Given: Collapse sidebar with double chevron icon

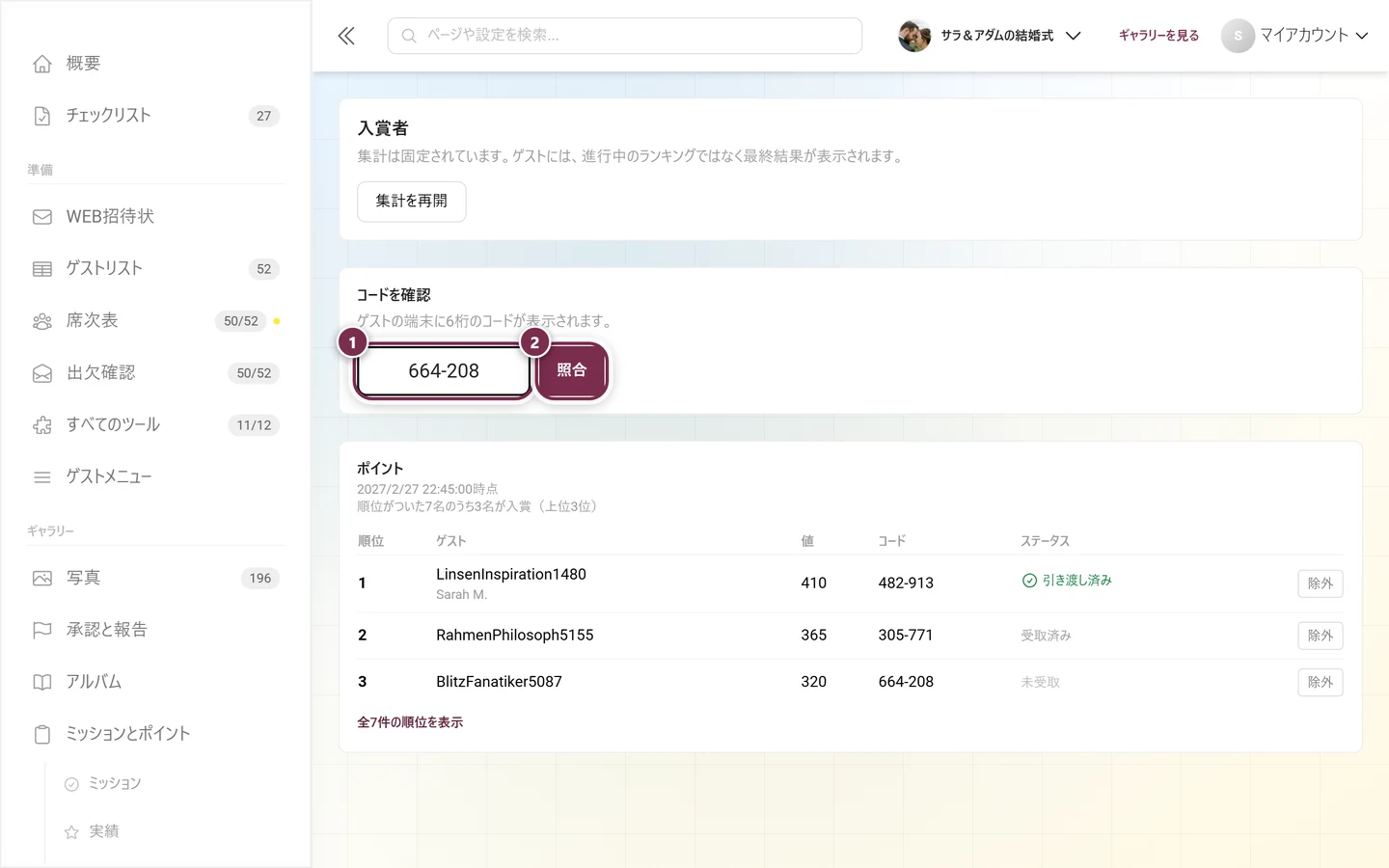Looking at the screenshot, I should pos(346,36).
